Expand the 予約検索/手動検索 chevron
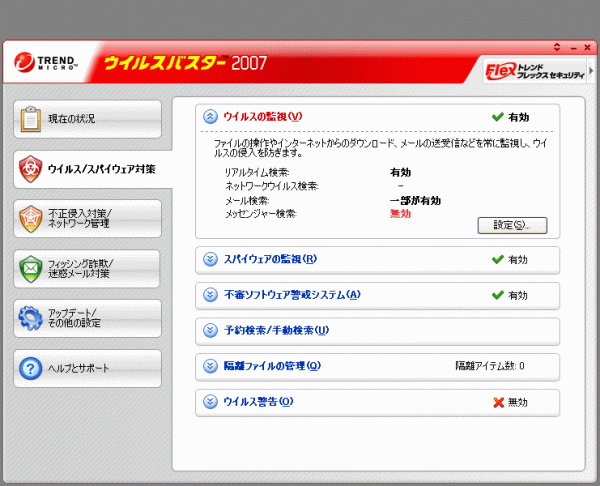600x486 pixels. click(210, 330)
